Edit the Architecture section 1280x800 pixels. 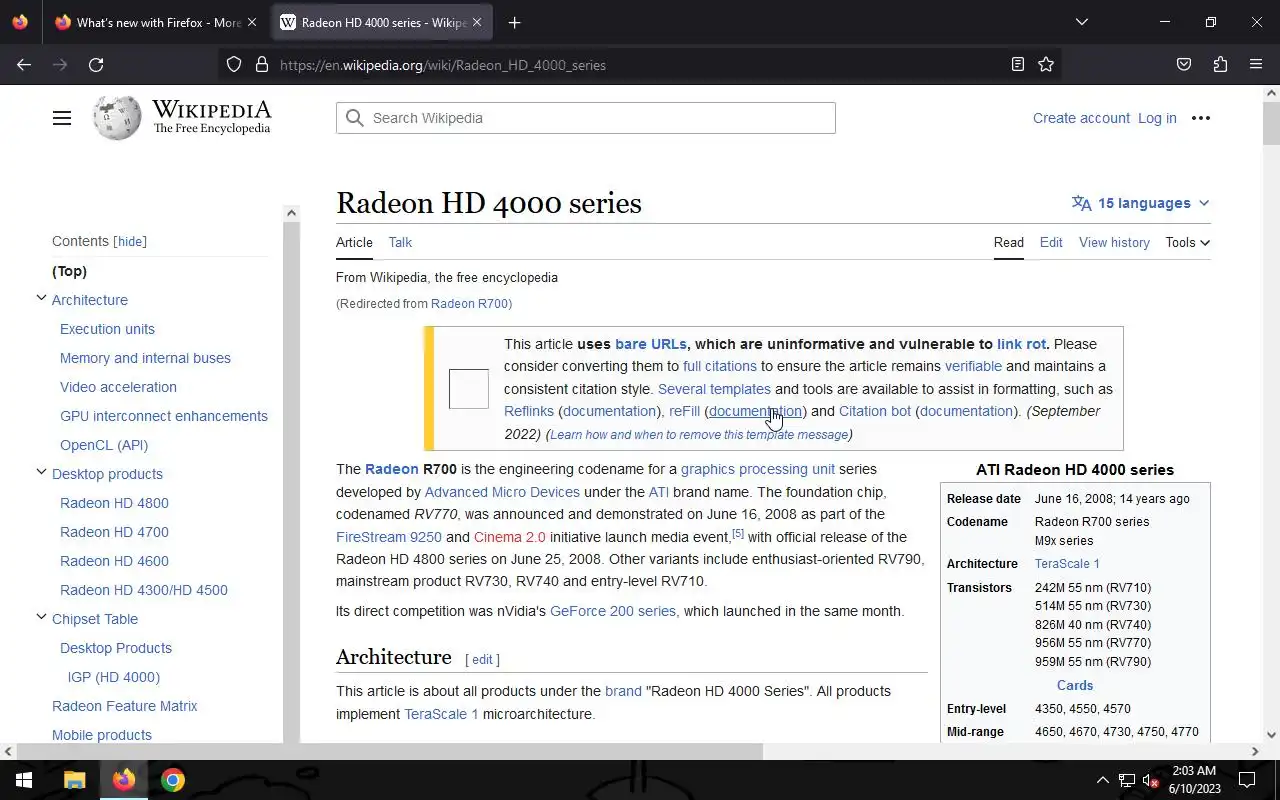pyautogui.click(x=482, y=660)
